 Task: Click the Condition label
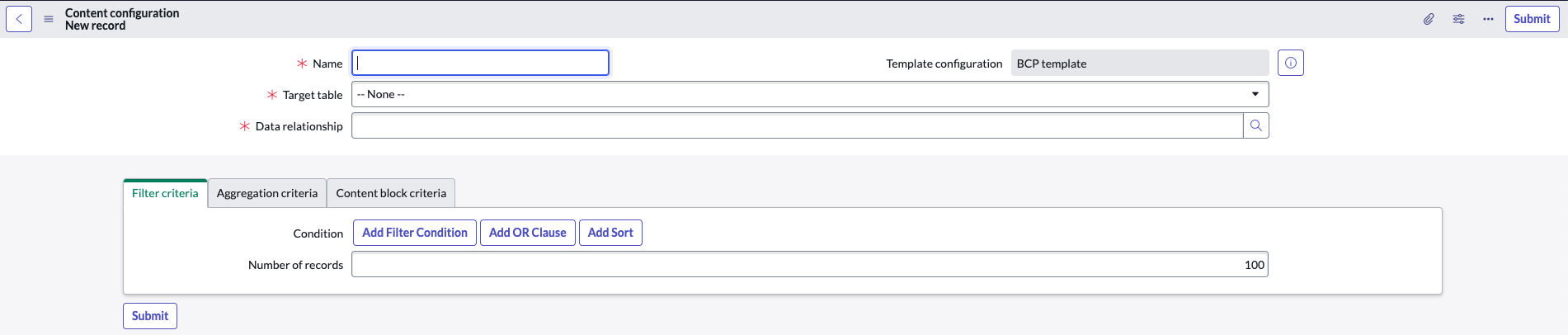tap(318, 234)
